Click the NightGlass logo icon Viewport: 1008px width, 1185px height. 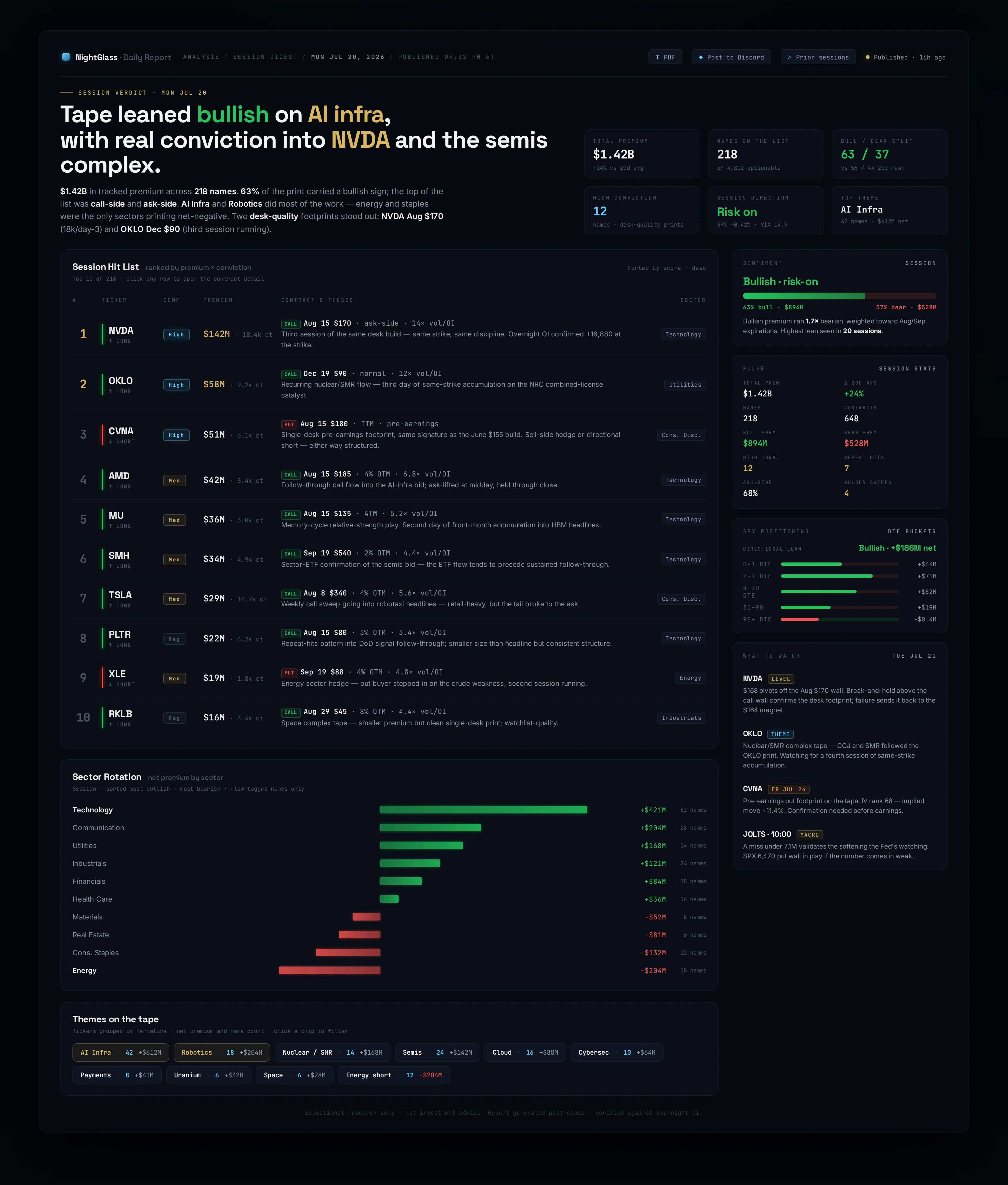(x=66, y=57)
